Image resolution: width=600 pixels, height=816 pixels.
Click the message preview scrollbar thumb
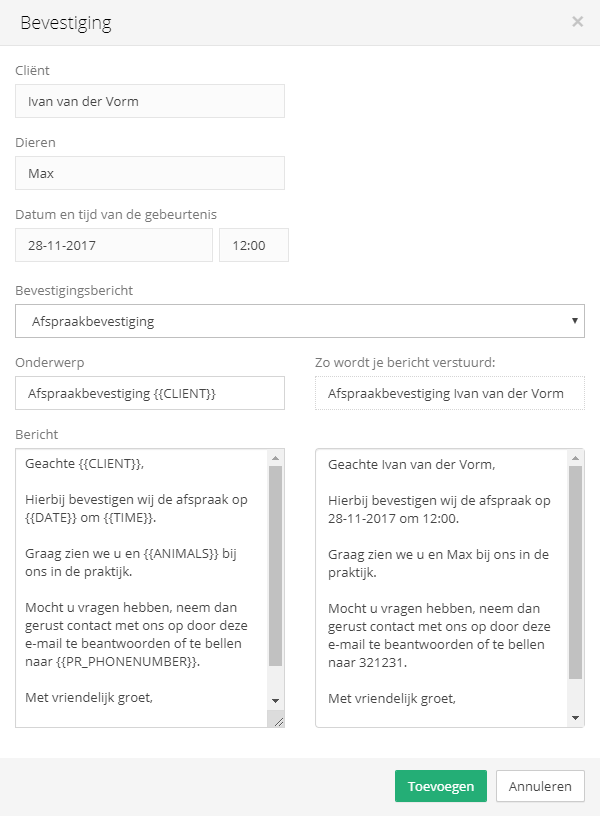(x=576, y=572)
